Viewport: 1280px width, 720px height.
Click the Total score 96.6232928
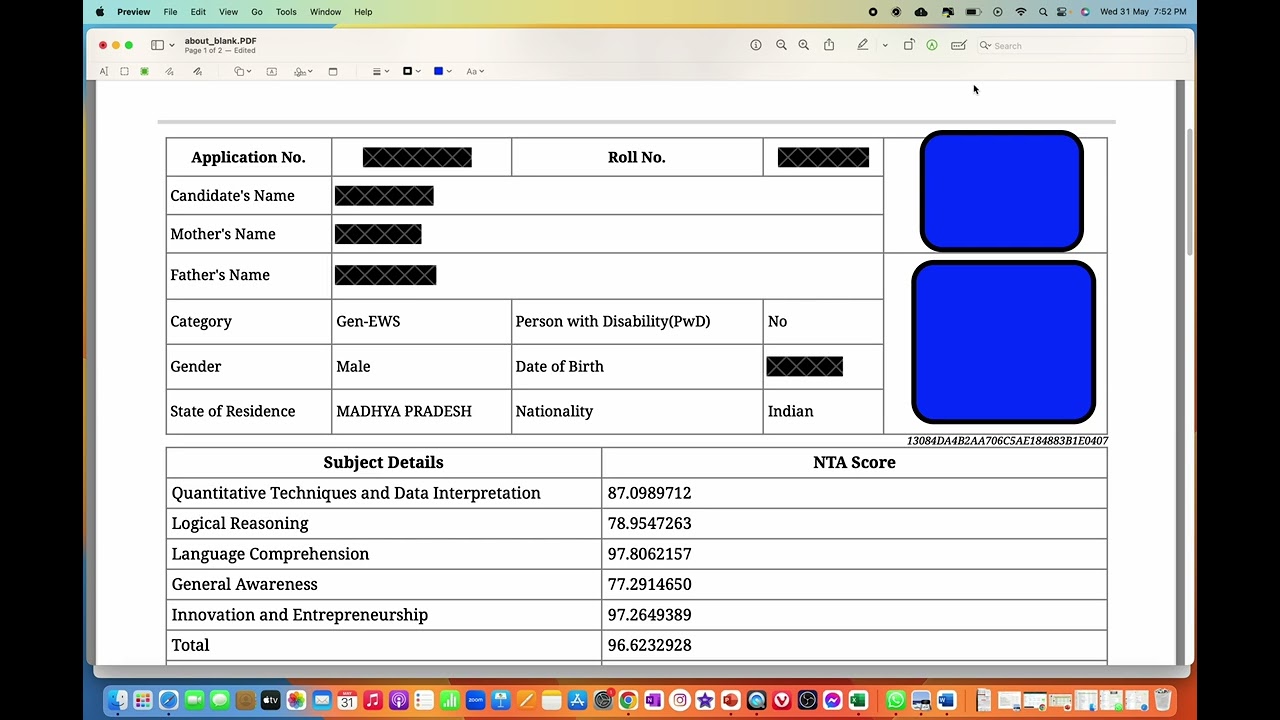pos(649,645)
